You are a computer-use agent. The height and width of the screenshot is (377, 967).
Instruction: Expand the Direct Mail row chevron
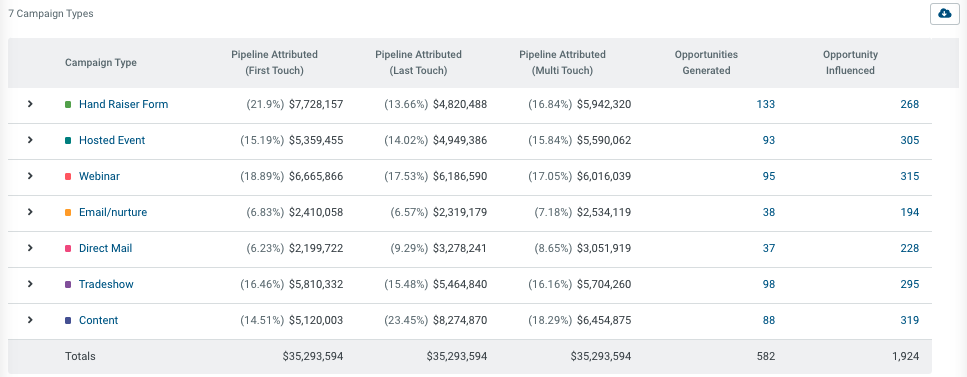click(x=30, y=248)
